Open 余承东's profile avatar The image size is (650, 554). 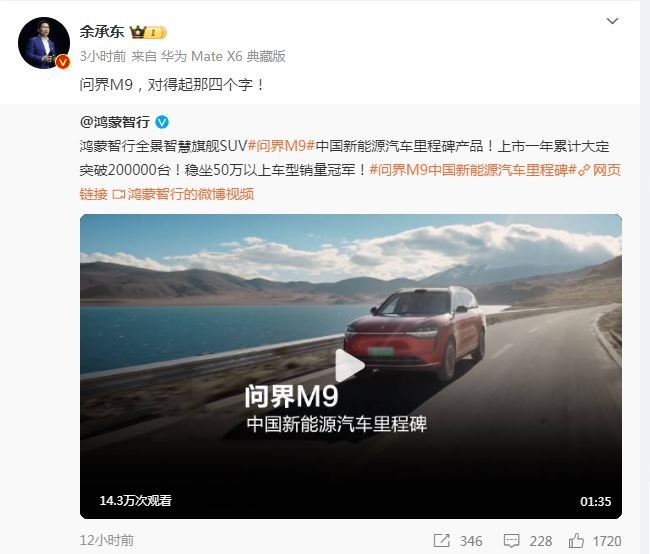[x=44, y=43]
